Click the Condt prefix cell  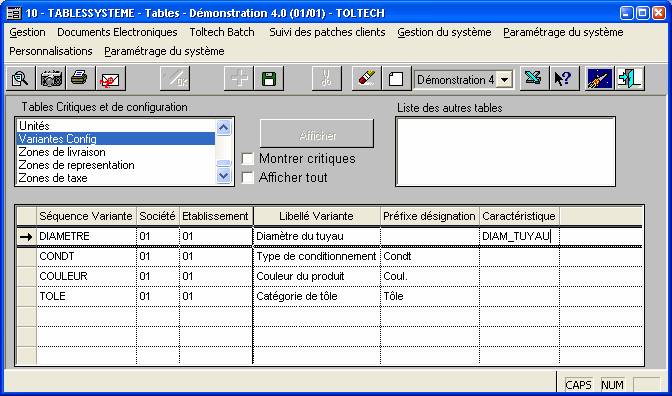click(x=429, y=256)
